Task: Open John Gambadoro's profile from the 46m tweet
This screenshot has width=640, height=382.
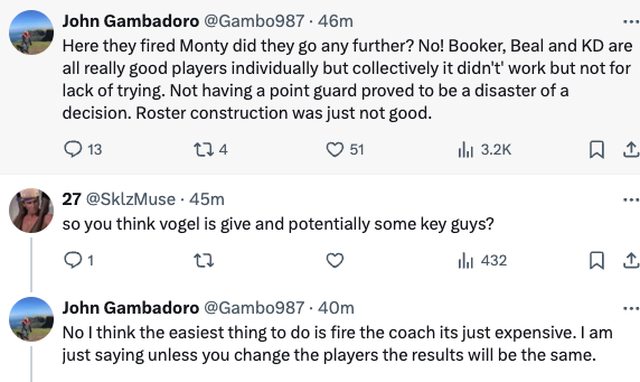Action: pyautogui.click(x=131, y=21)
